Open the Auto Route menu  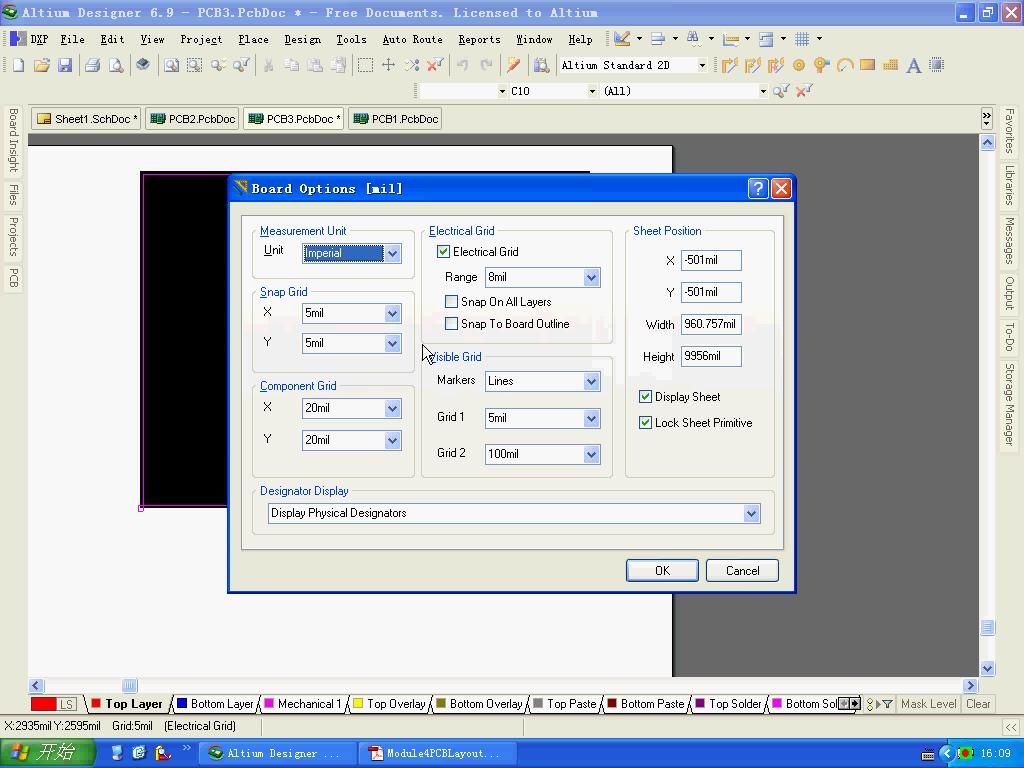click(413, 39)
